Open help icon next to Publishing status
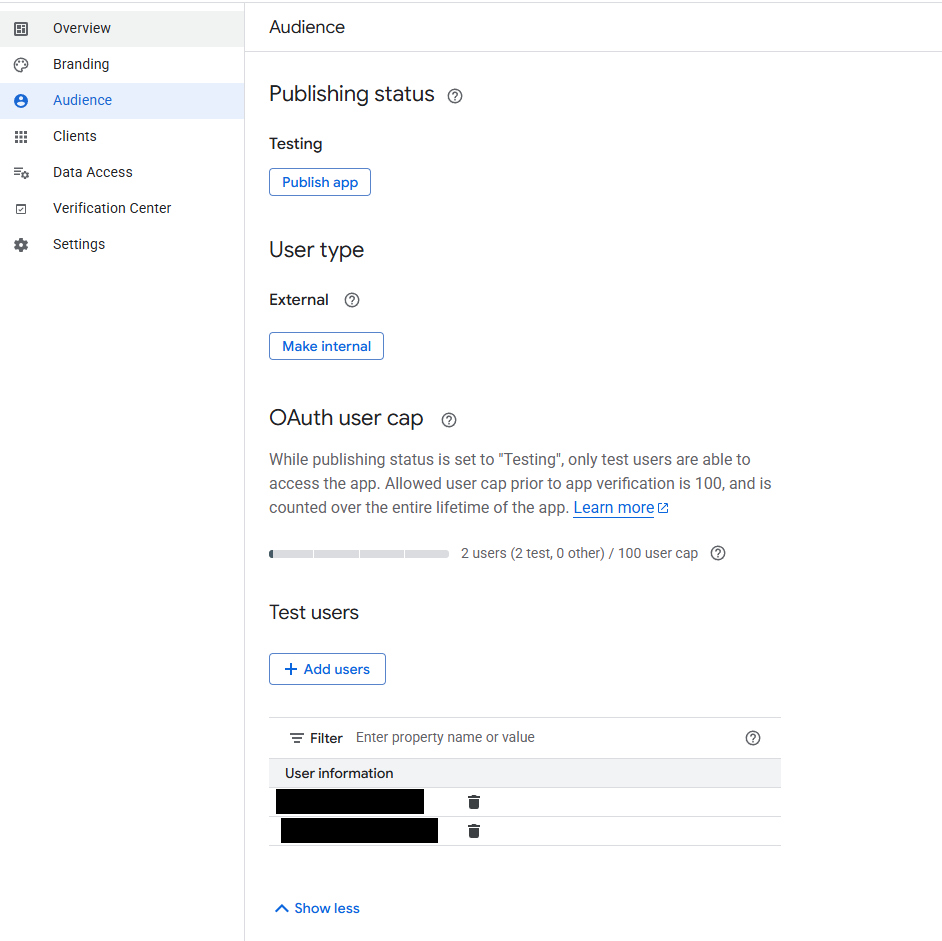 pyautogui.click(x=455, y=96)
